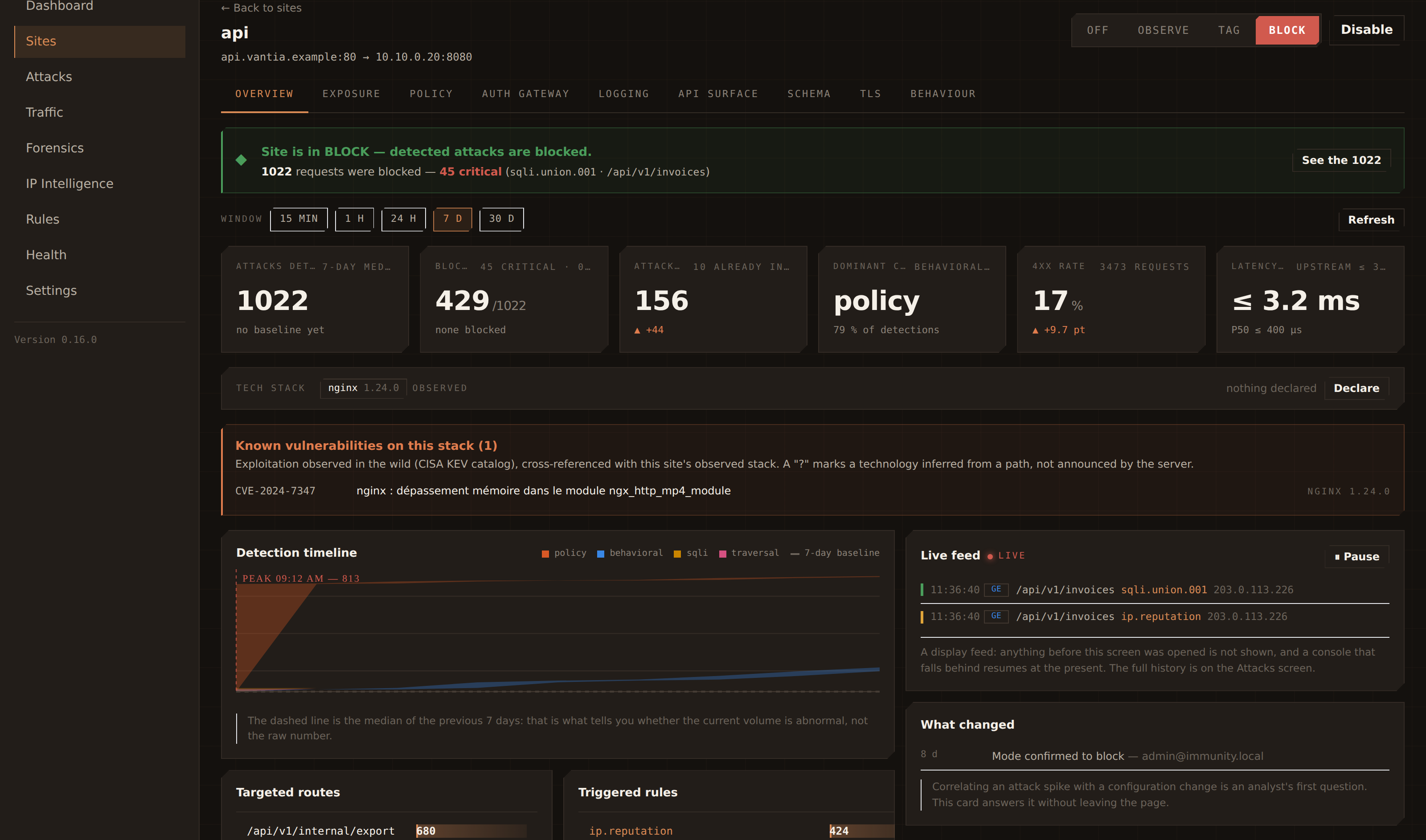The height and width of the screenshot is (840, 1426).
Task: Set site mode to OBSERVE
Action: click(x=1163, y=30)
